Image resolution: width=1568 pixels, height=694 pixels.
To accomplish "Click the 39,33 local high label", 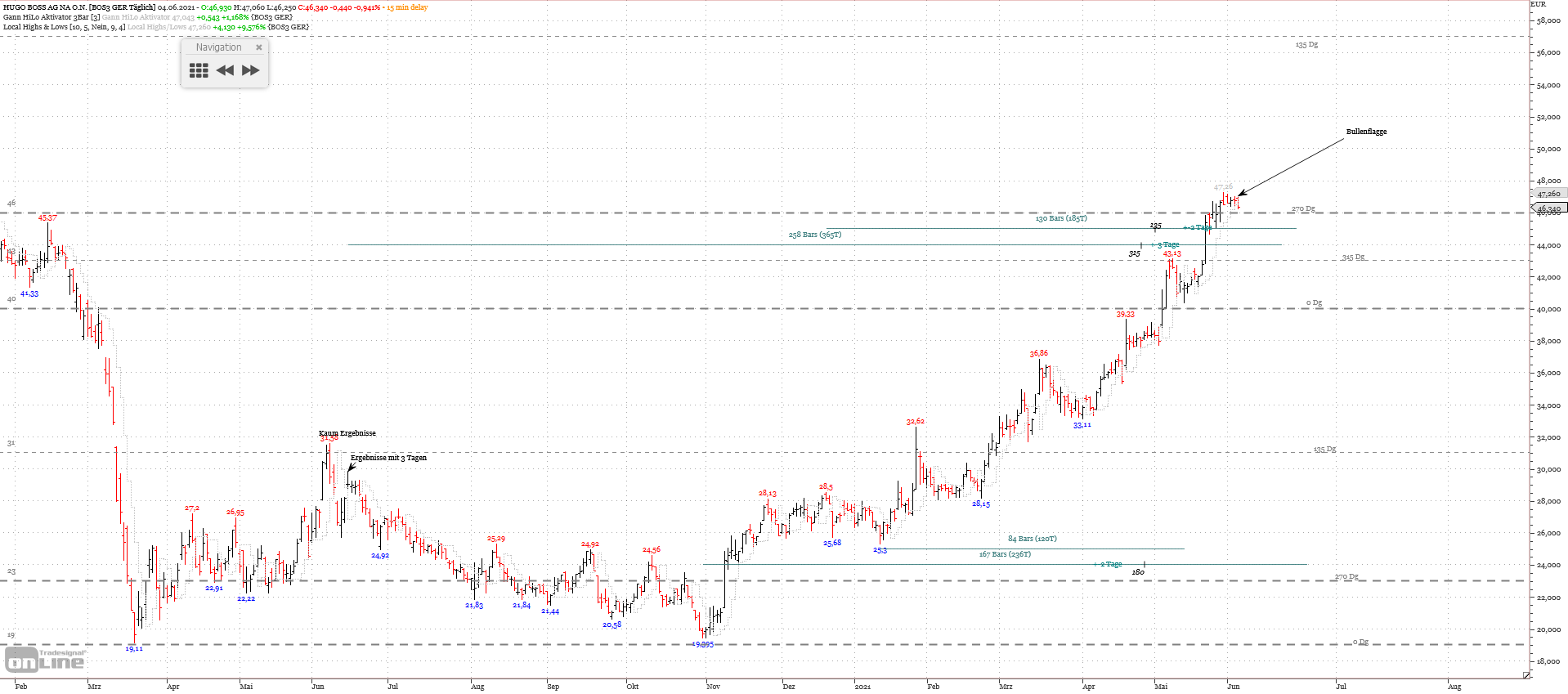I will [1126, 314].
